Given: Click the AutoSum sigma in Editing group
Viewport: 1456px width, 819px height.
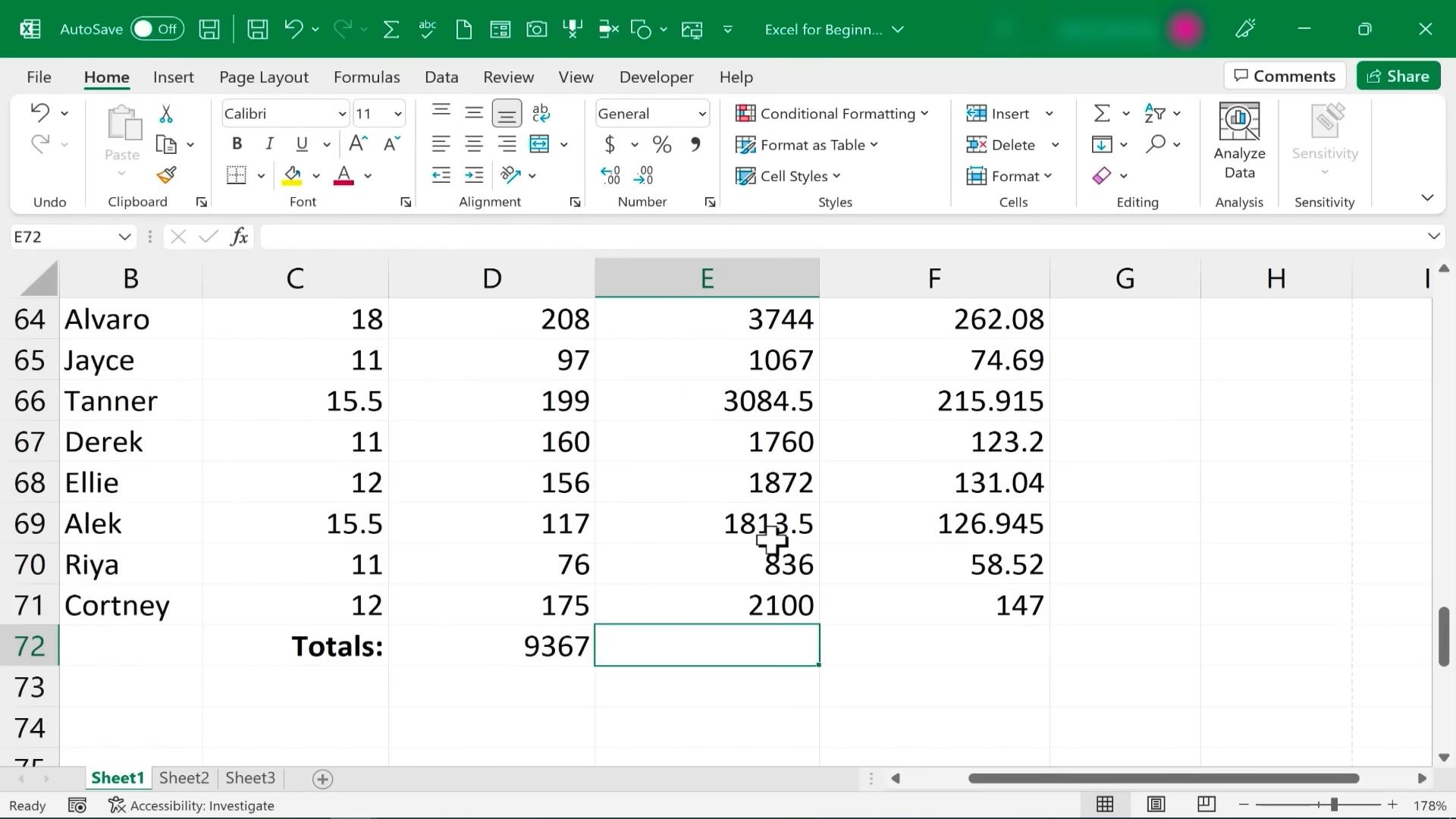Looking at the screenshot, I should tap(1102, 113).
